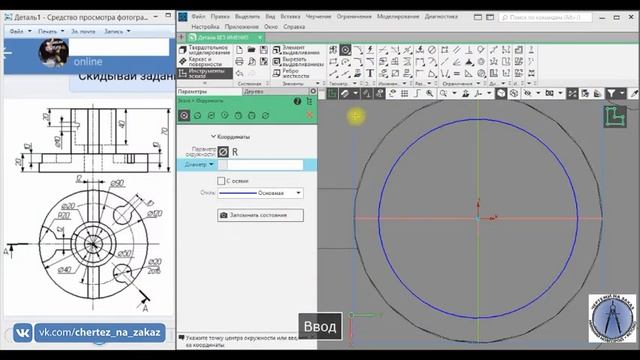Expand the tool set list arrow below Инструменты эскиза
Viewport: 640px width, 360px height.
tap(205, 83)
